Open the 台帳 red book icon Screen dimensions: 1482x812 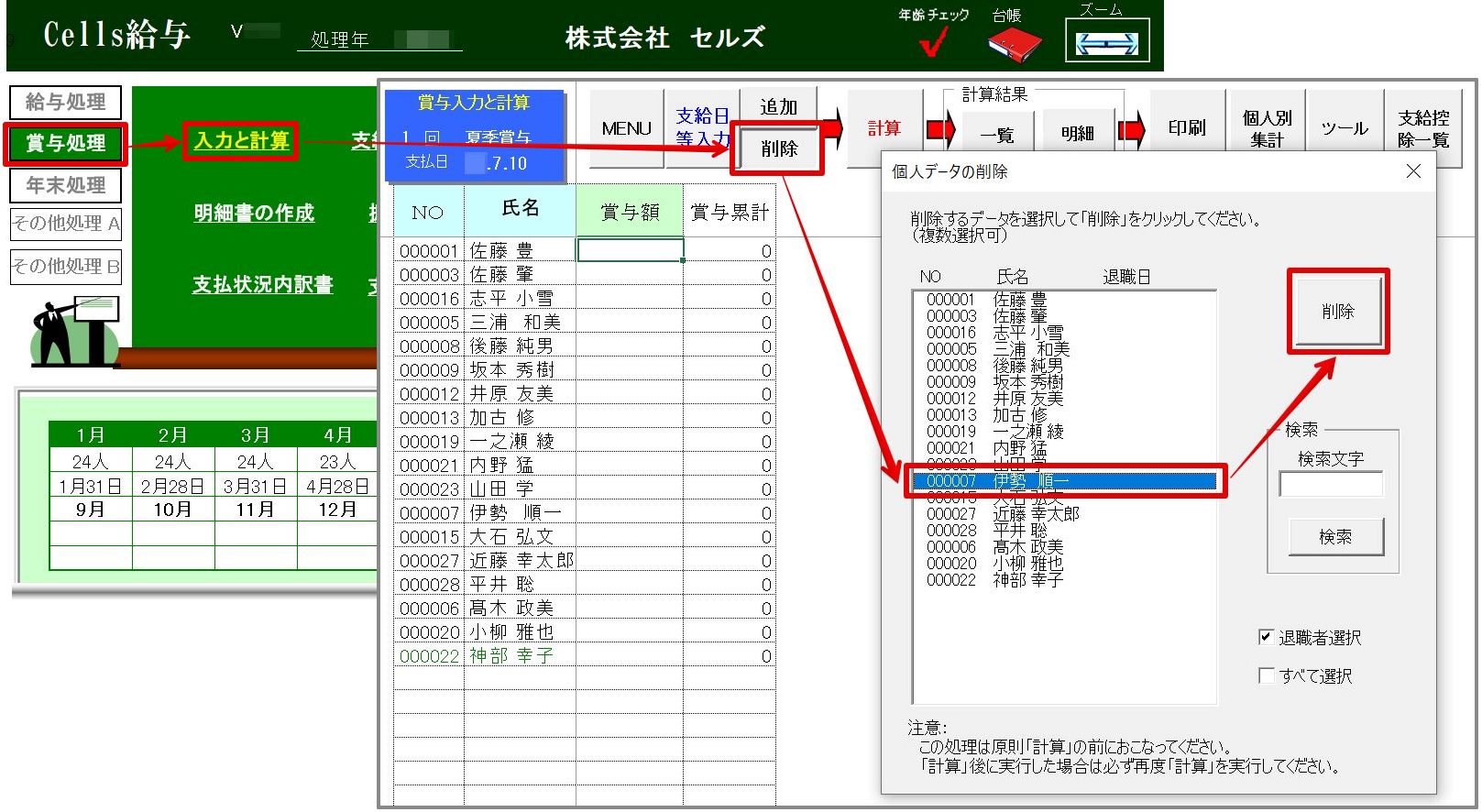coord(1015,43)
